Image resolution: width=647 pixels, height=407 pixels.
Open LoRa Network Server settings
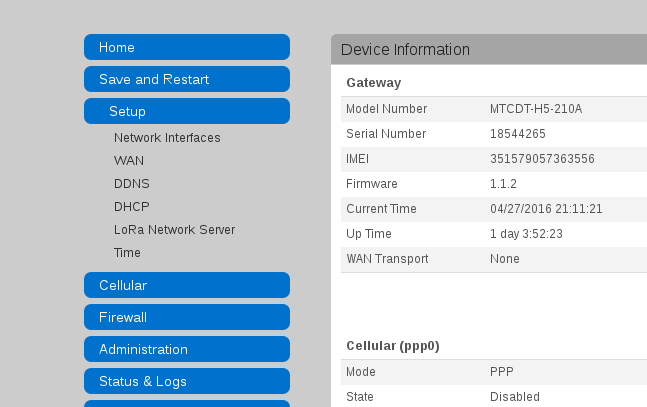175,230
